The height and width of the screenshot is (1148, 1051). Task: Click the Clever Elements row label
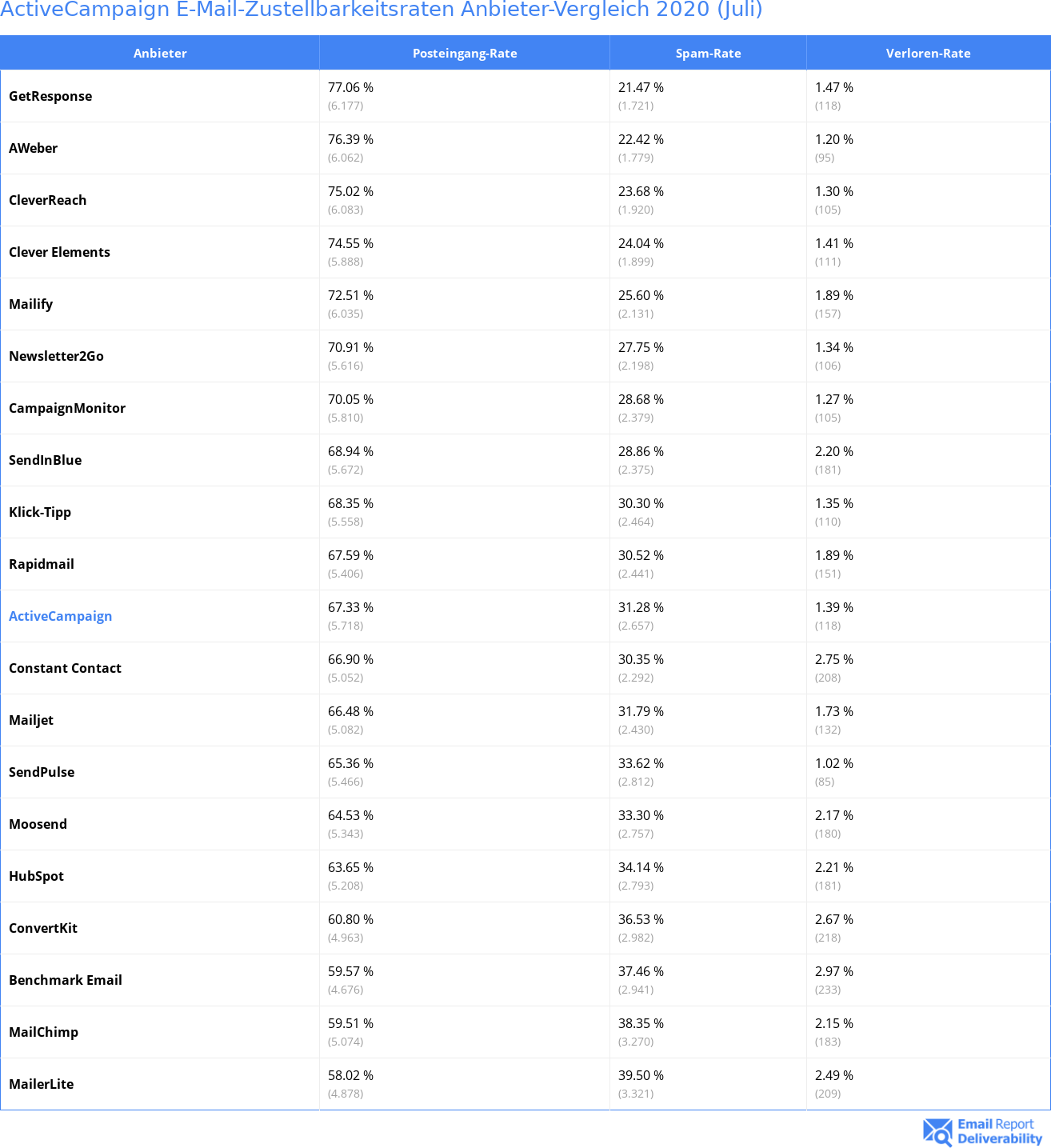click(59, 252)
